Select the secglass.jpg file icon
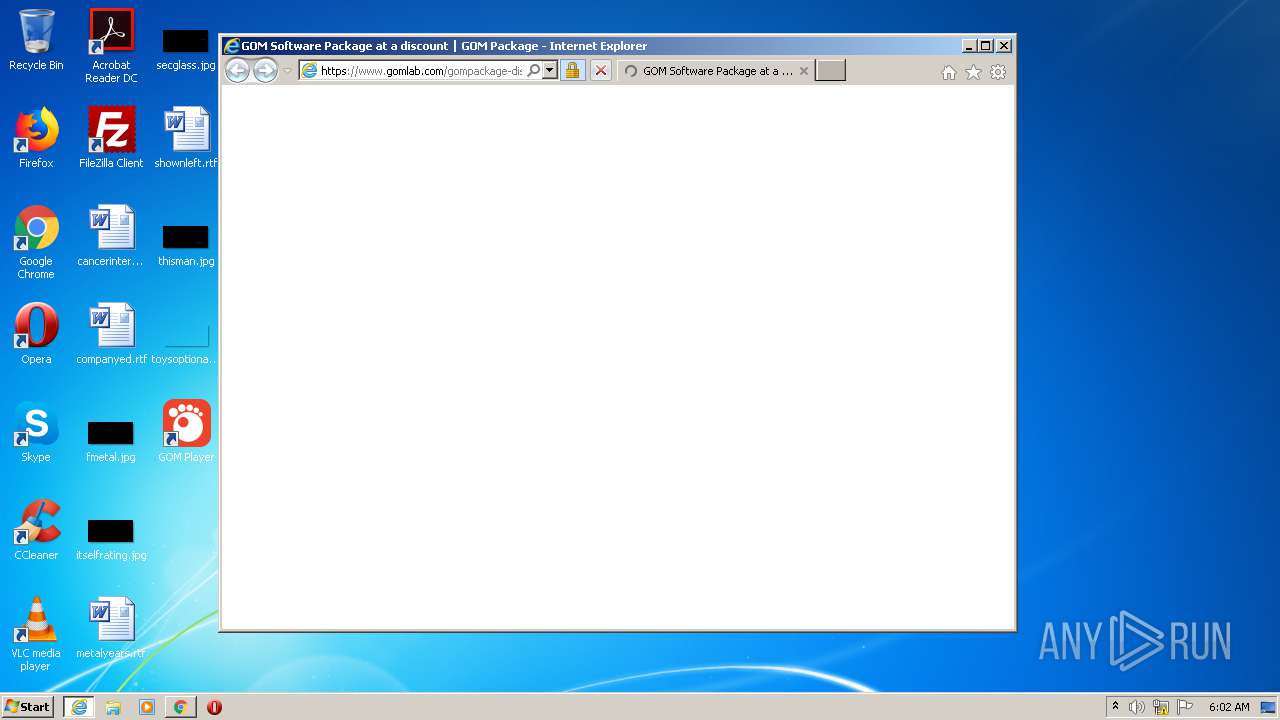The height and width of the screenshot is (720, 1280). point(186,48)
